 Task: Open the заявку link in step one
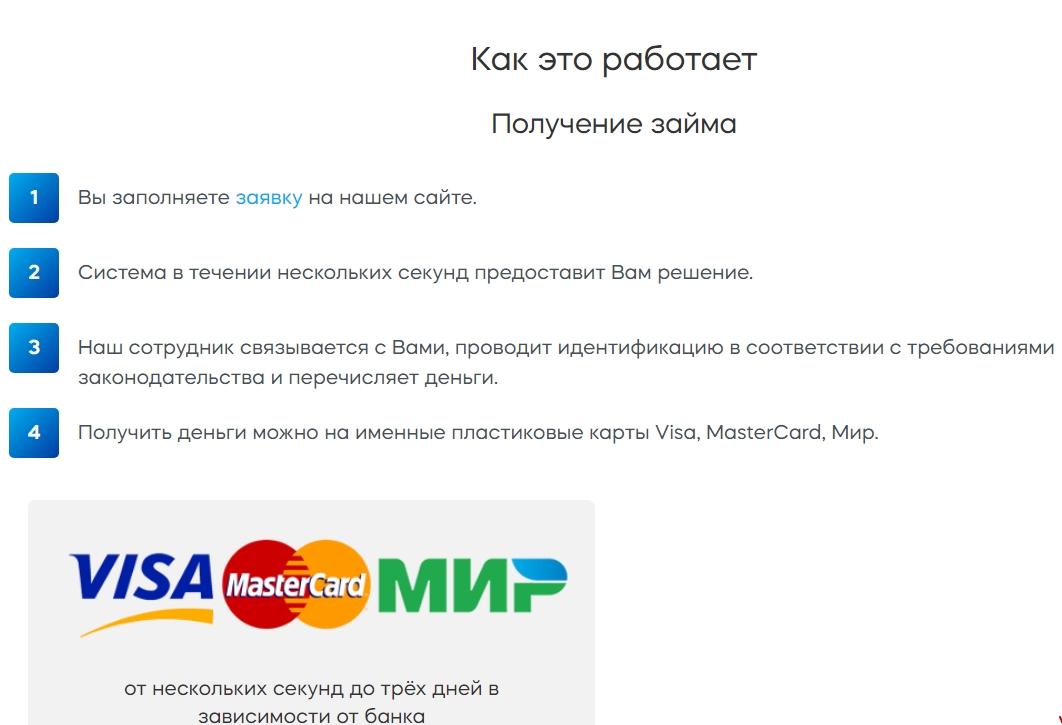[269, 198]
